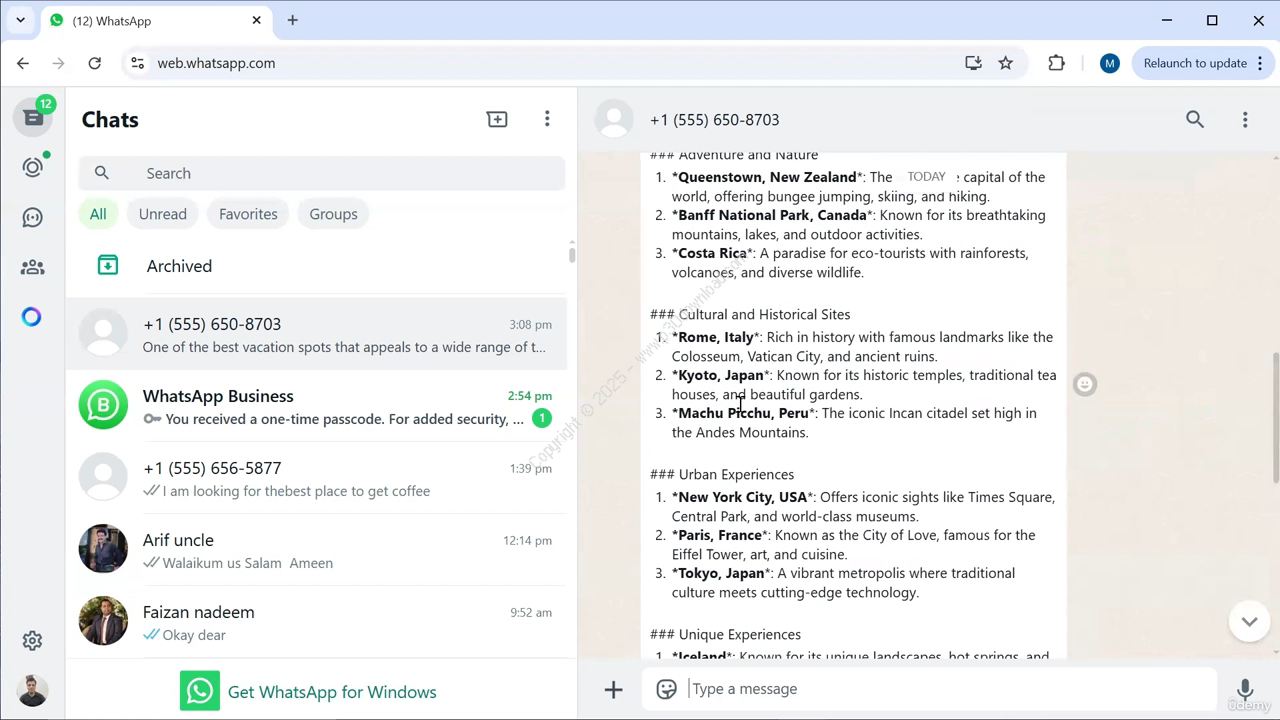Image resolution: width=1280 pixels, height=720 pixels.
Task: Open the Channels icon in sidebar
Action: coord(33,217)
